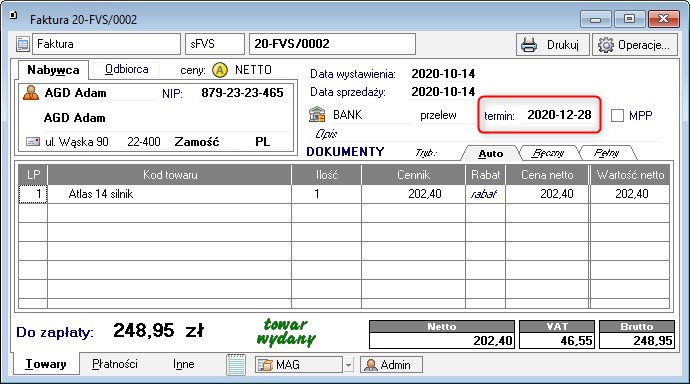Click the VAT total value 46,55

click(557, 340)
